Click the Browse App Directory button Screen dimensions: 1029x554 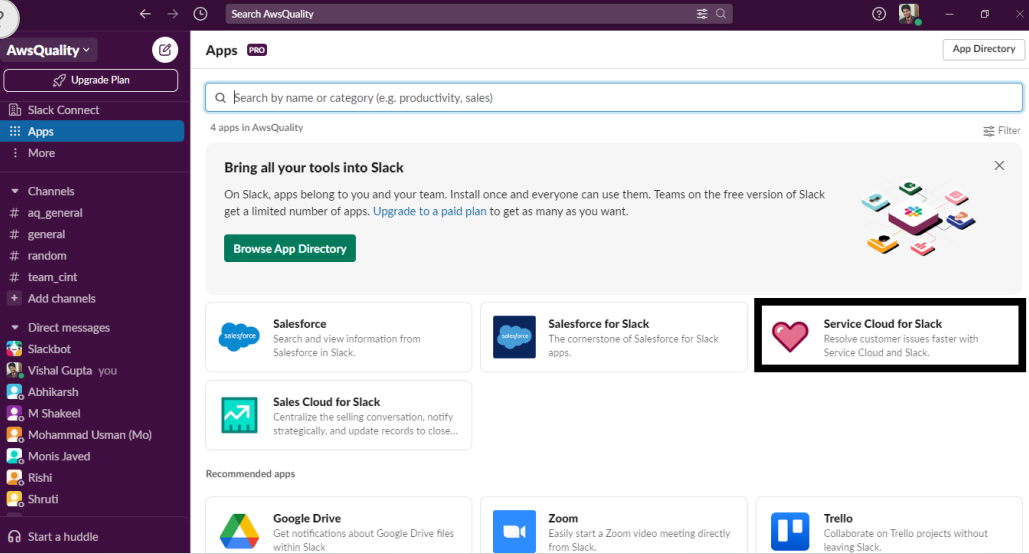click(289, 248)
